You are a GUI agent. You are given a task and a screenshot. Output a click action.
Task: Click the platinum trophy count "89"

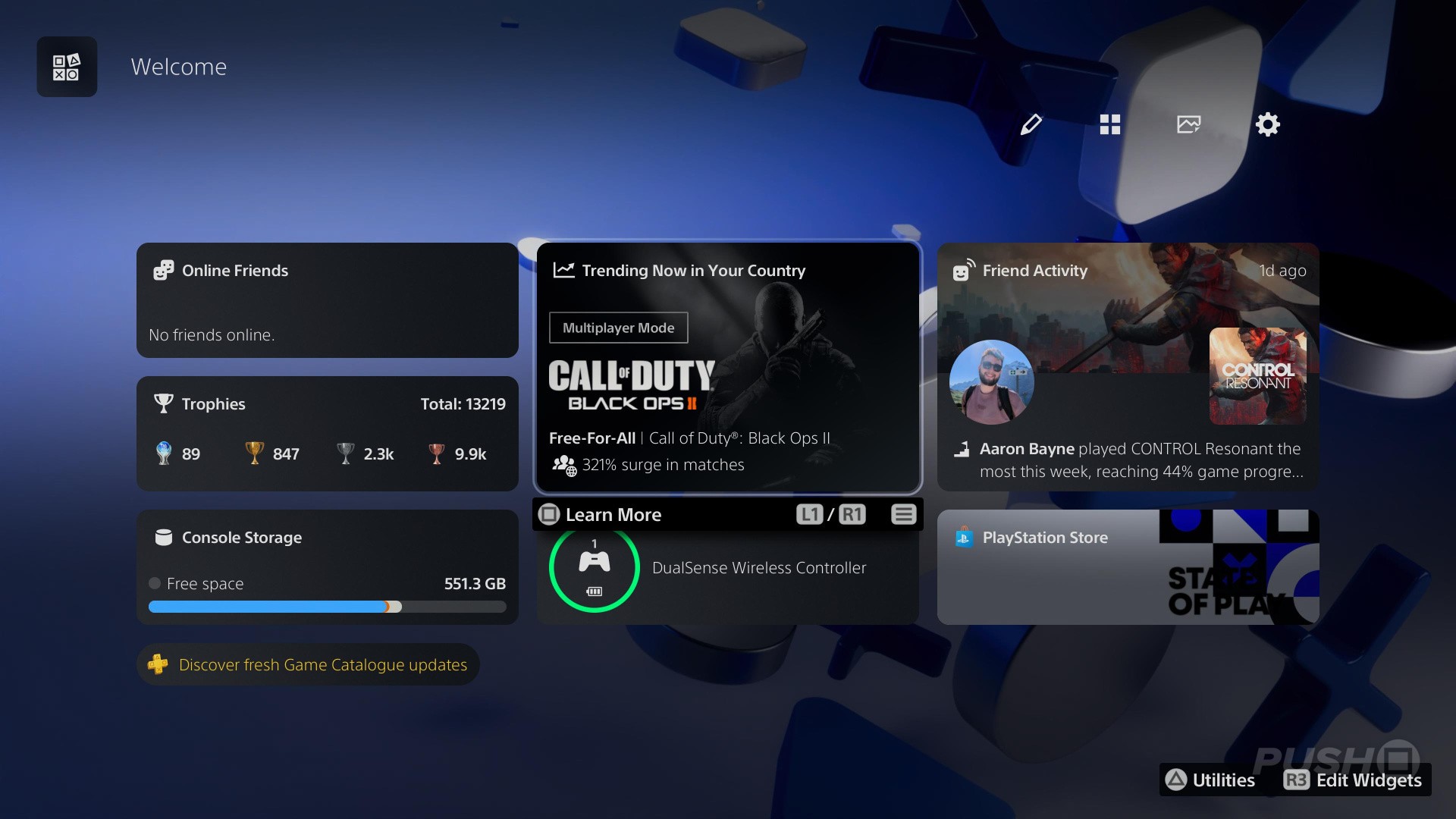coord(191,454)
